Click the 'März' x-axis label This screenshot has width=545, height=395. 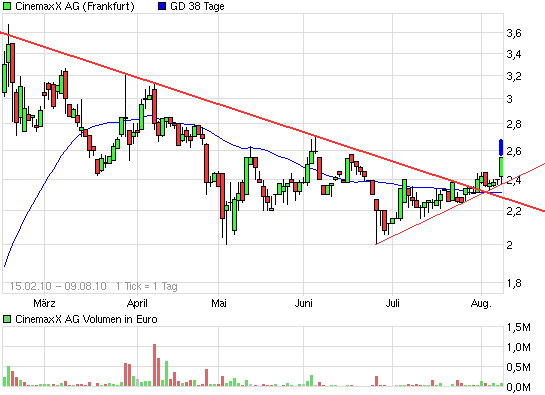[x=44, y=303]
